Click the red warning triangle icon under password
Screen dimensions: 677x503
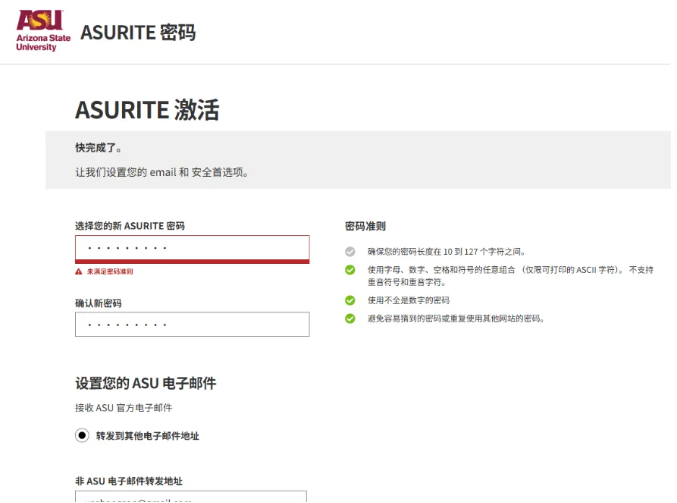pyautogui.click(x=79, y=272)
